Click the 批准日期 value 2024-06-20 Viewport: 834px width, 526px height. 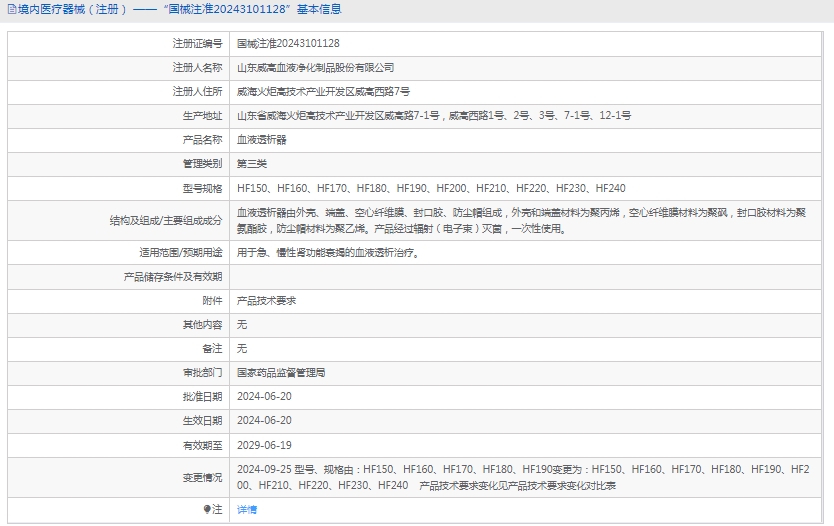(264, 397)
